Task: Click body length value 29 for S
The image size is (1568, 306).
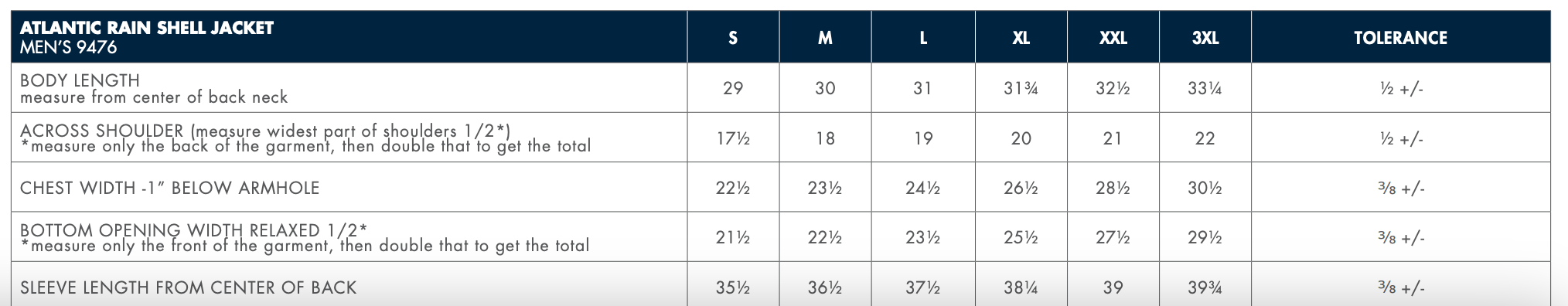Action: pyautogui.click(x=733, y=88)
